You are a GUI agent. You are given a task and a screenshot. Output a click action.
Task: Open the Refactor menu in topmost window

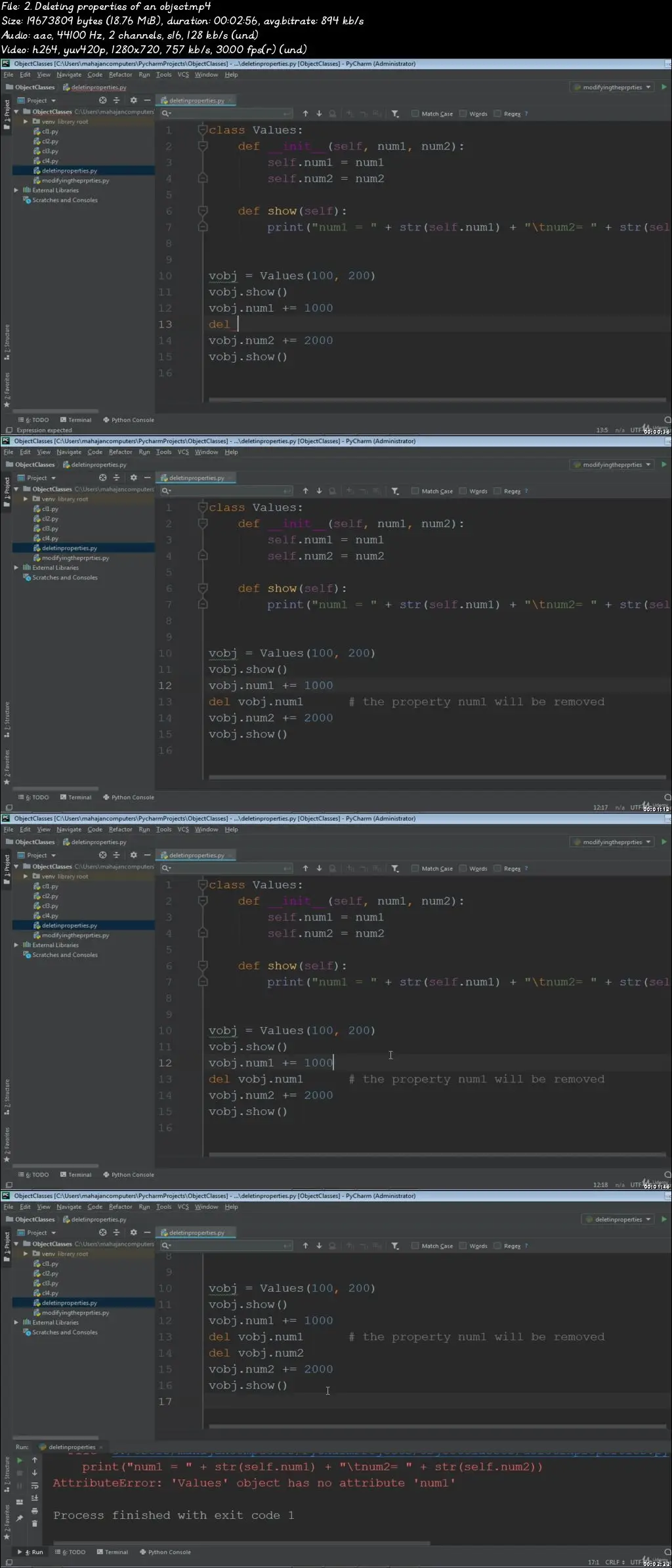[120, 75]
